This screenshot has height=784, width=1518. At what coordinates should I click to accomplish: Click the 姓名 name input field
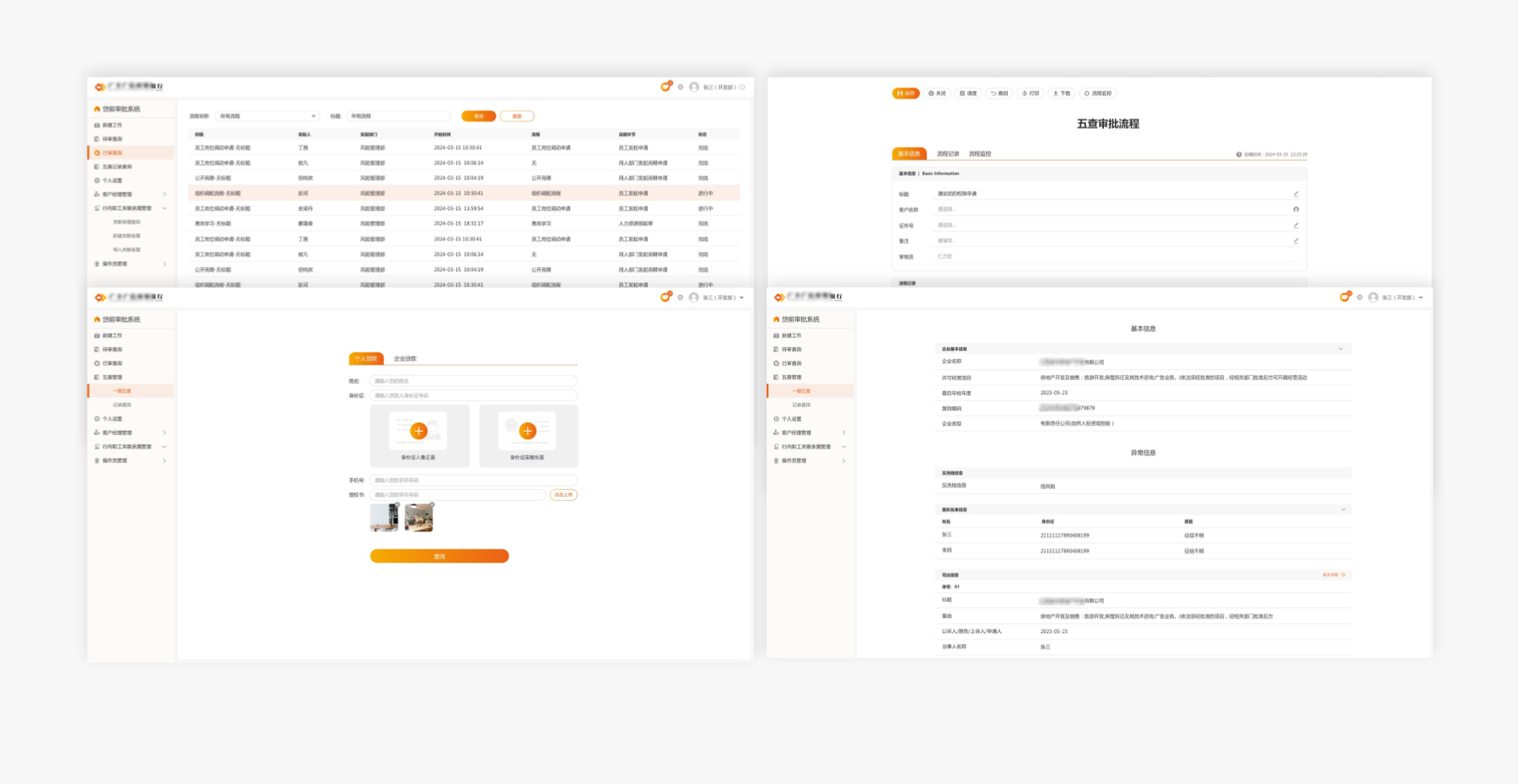coord(472,381)
